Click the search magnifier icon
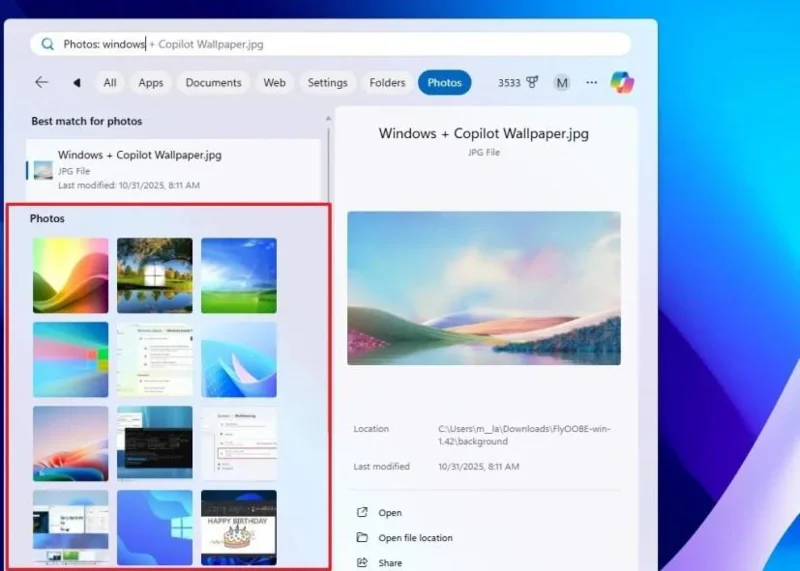This screenshot has height=571, width=800. click(x=47, y=44)
